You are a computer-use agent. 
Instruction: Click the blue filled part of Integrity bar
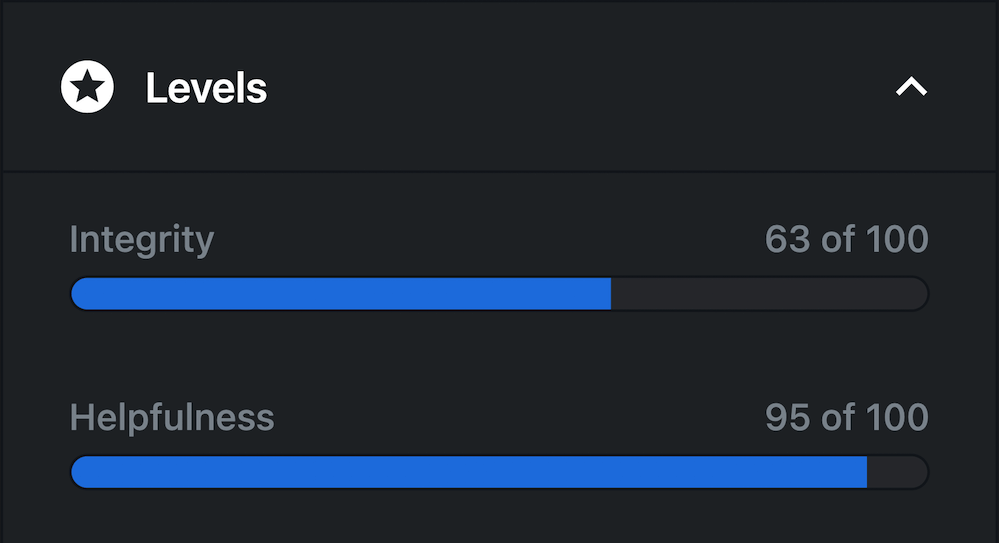point(340,294)
